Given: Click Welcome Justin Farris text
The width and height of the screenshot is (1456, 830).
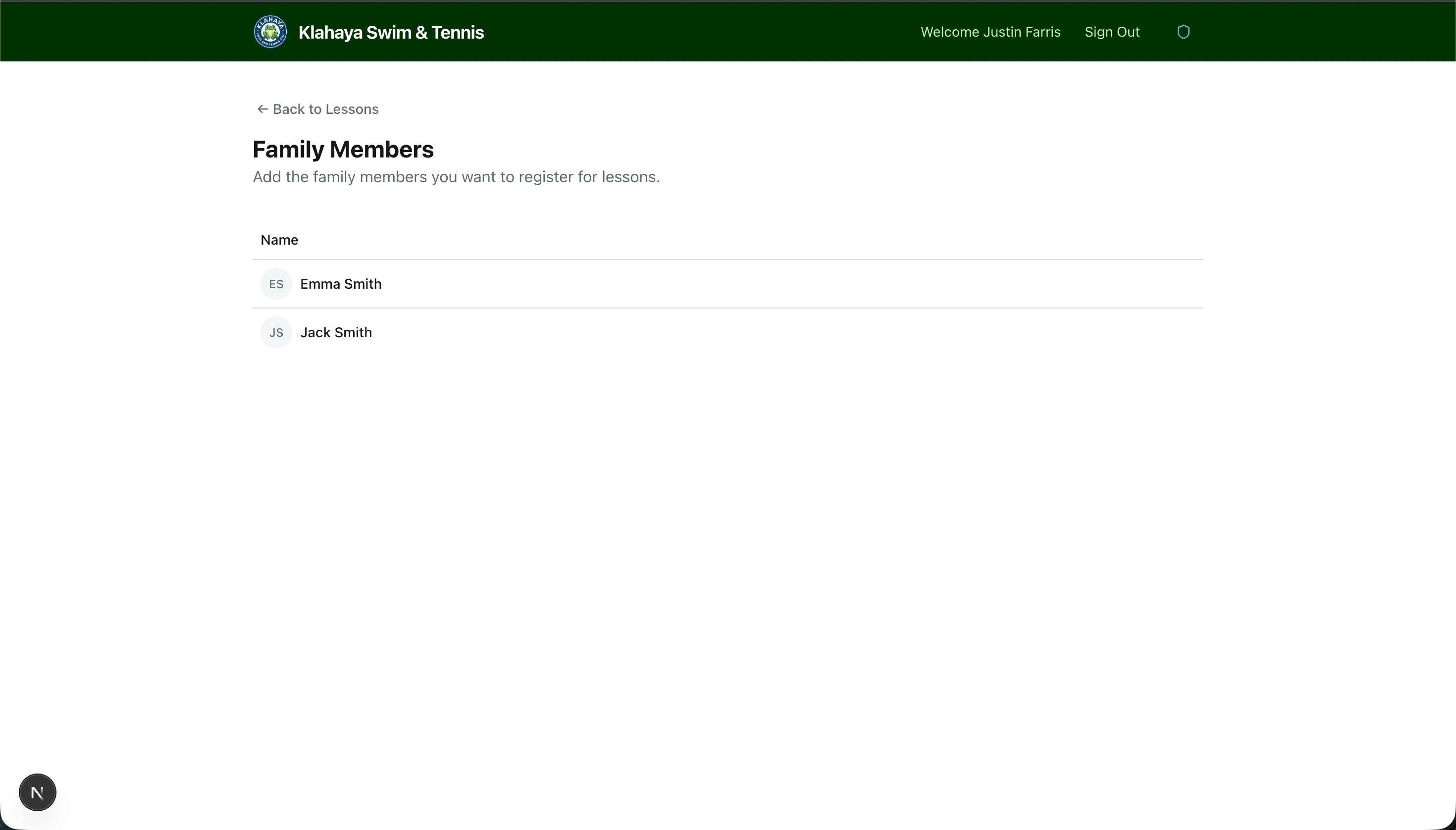Looking at the screenshot, I should (x=990, y=32).
